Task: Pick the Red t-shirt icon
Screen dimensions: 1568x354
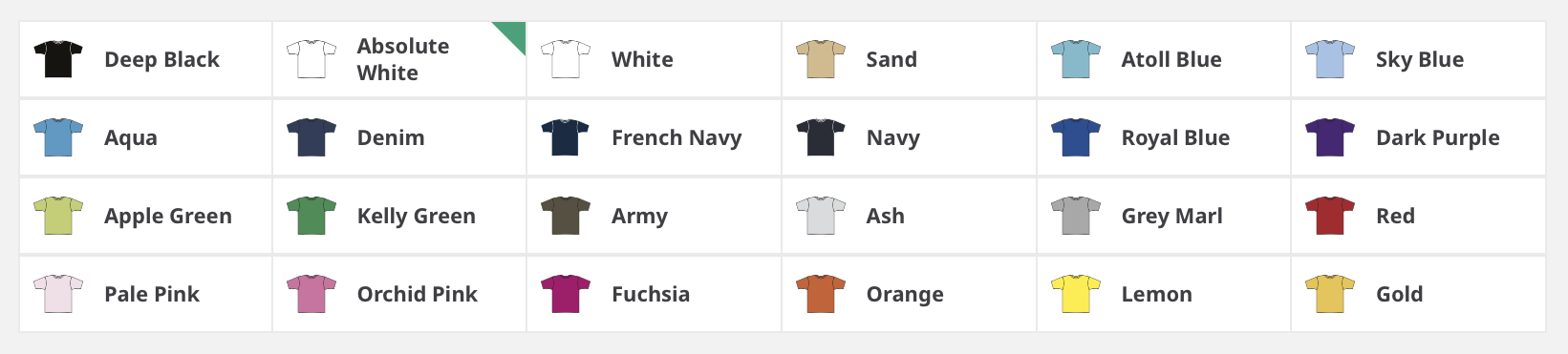Action: coord(1330,216)
